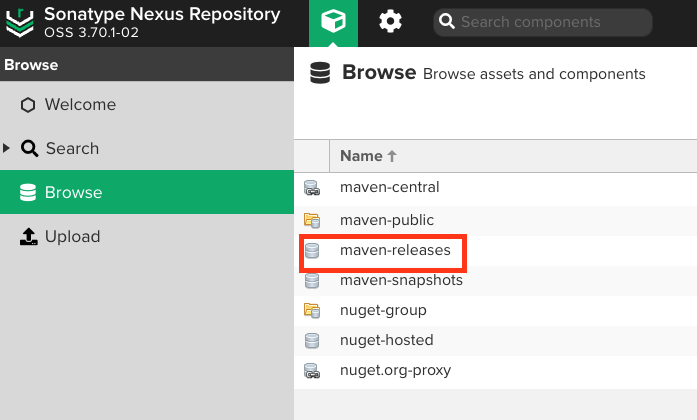This screenshot has height=420, width=697.
Task: Select the Browse sidebar item
Action: pyautogui.click(x=147, y=192)
